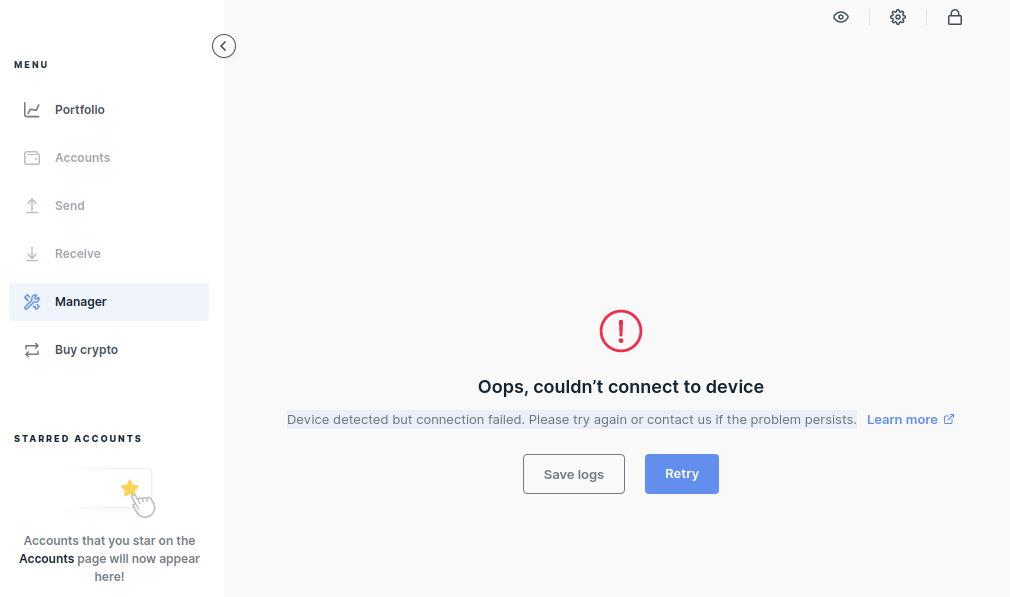Toggle balance visibility with eye icon
1010x597 pixels.
[x=841, y=17]
